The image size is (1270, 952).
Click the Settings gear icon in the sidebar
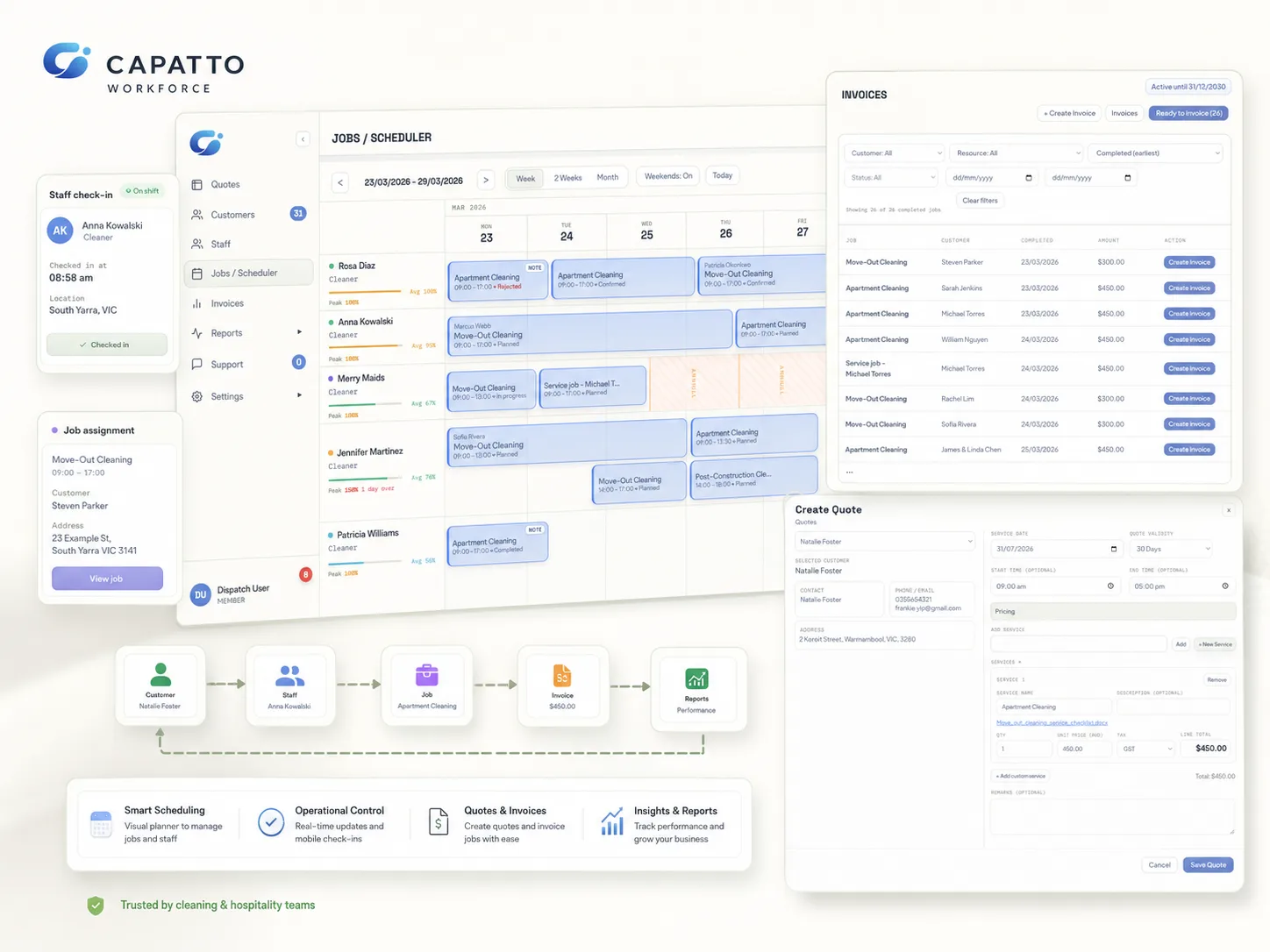[x=197, y=396]
